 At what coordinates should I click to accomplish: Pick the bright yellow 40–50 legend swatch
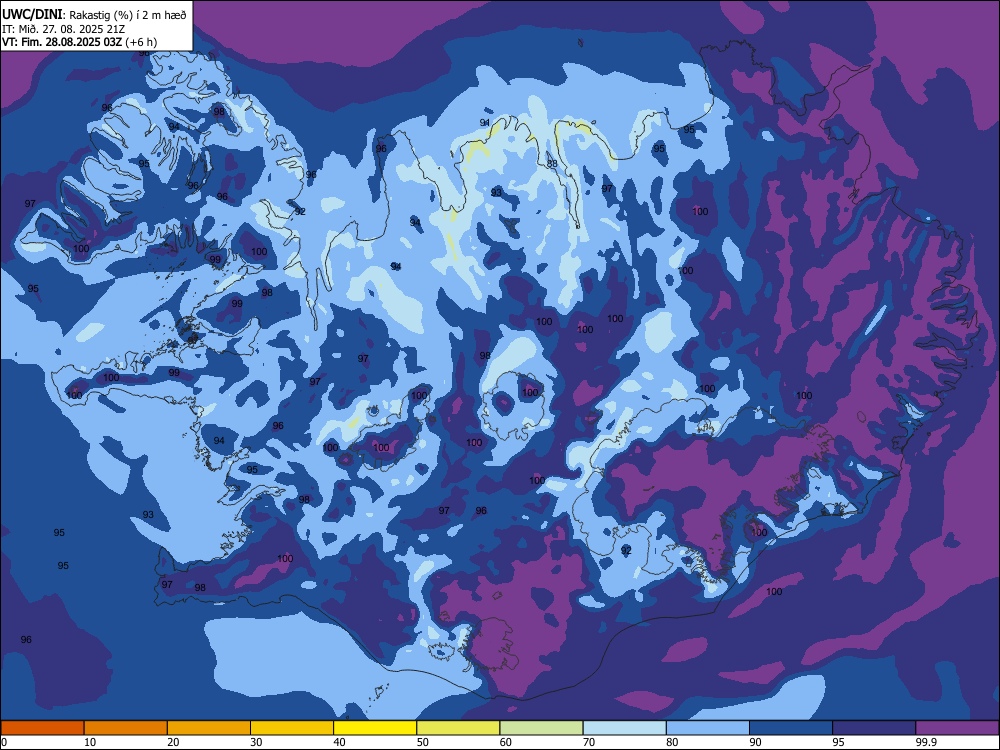point(375,728)
